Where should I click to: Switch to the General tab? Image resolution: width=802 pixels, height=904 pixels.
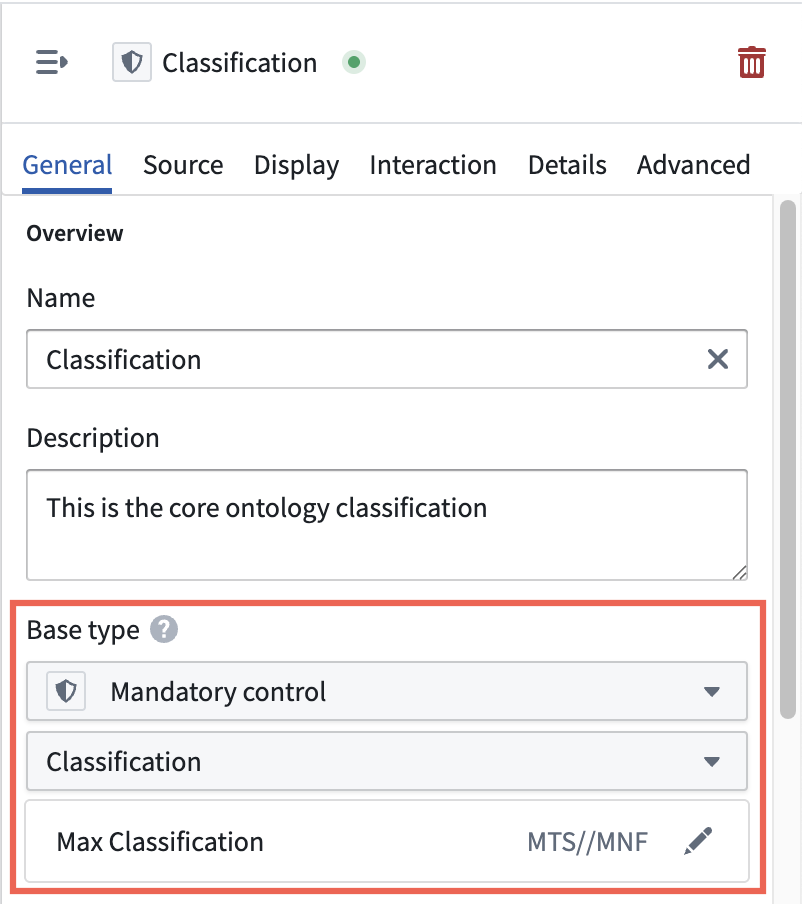pos(67,165)
